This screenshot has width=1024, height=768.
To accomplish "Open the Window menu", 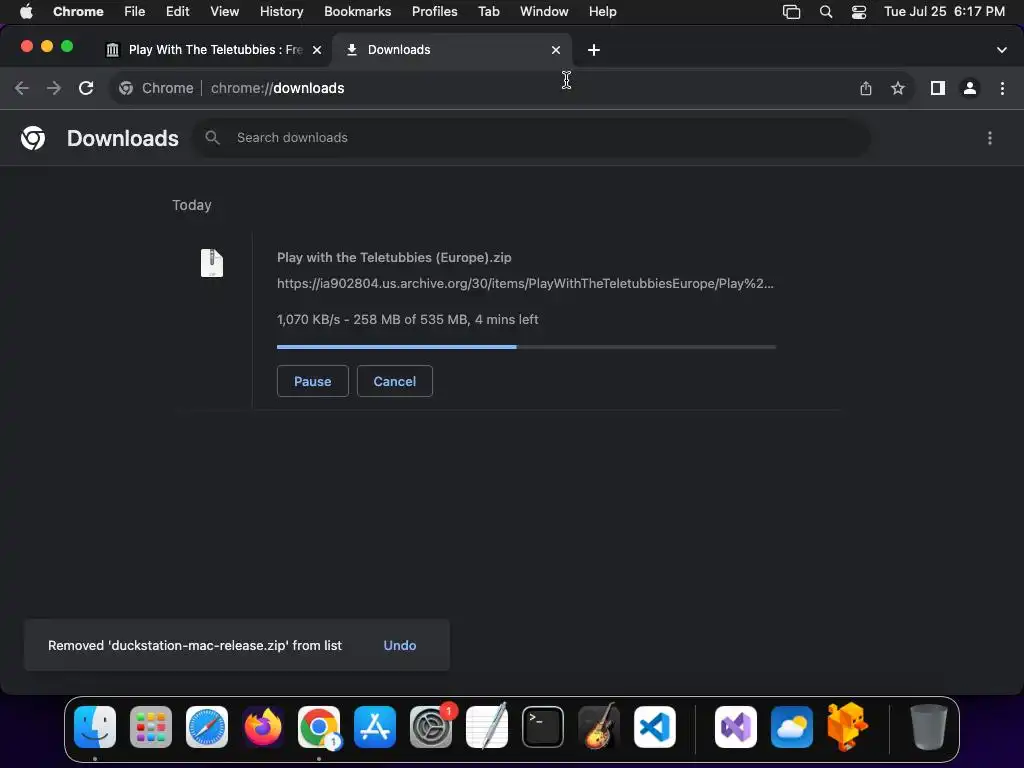I will point(544,12).
